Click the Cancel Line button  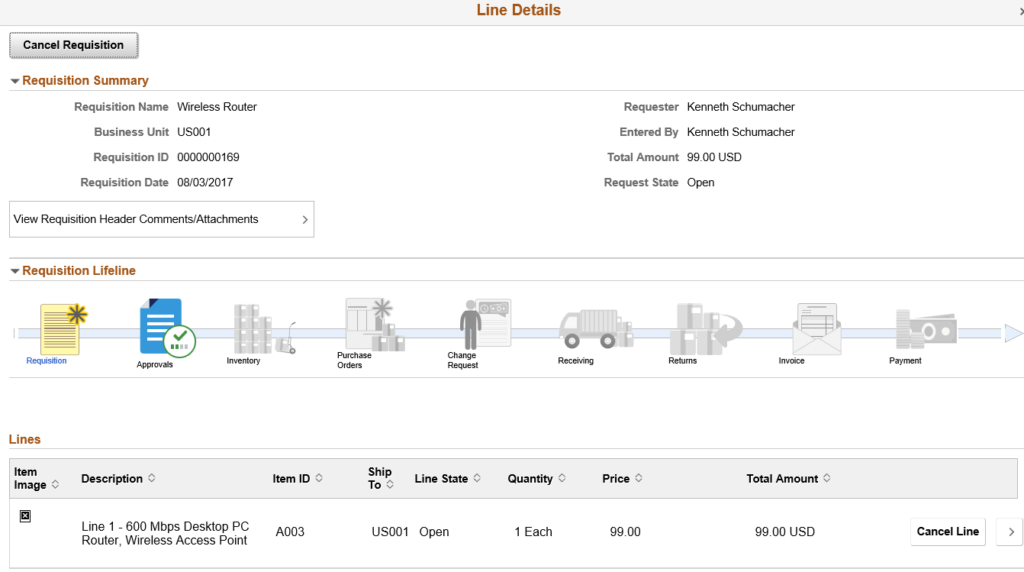click(x=948, y=532)
